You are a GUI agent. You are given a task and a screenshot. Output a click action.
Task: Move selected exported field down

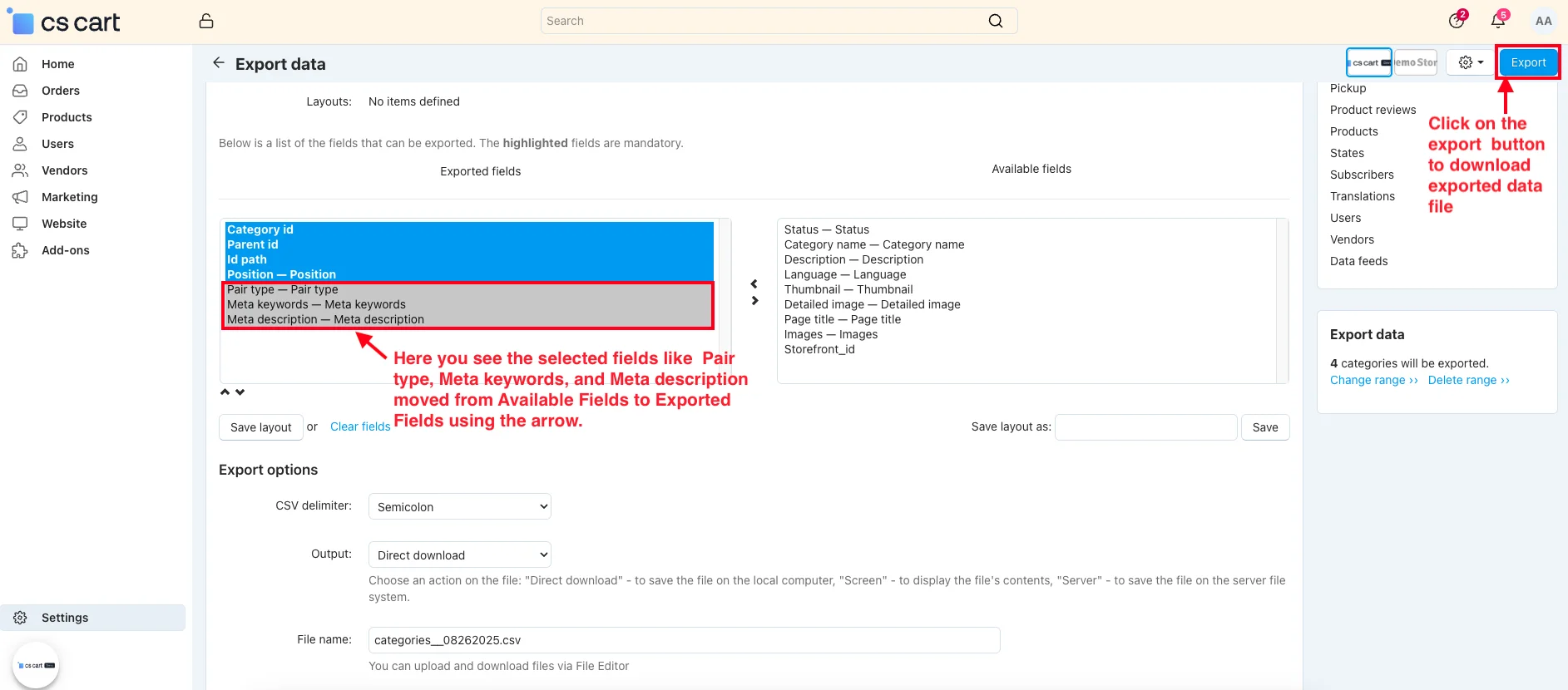click(240, 392)
